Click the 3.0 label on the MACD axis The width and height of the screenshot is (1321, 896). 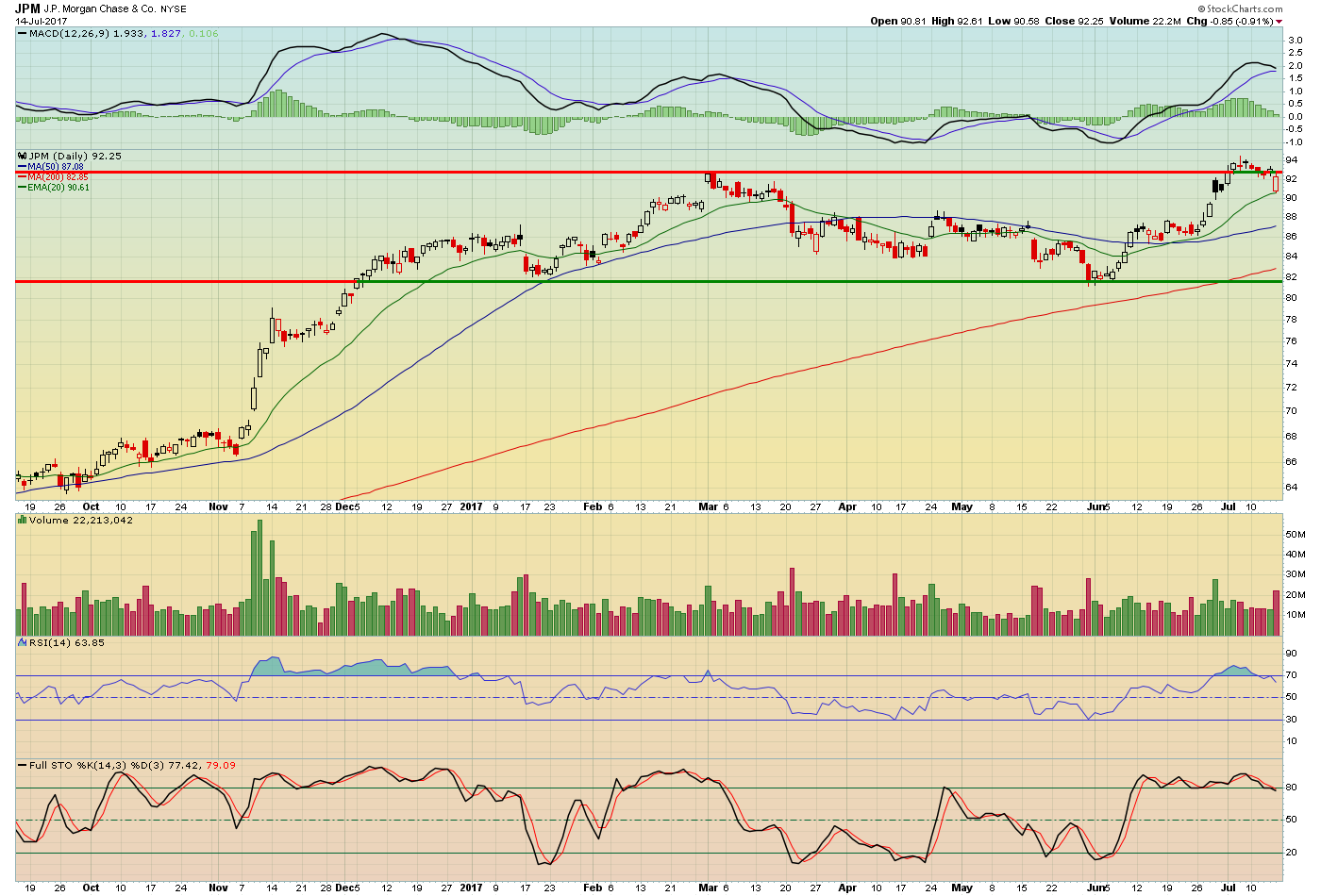tap(1296, 41)
